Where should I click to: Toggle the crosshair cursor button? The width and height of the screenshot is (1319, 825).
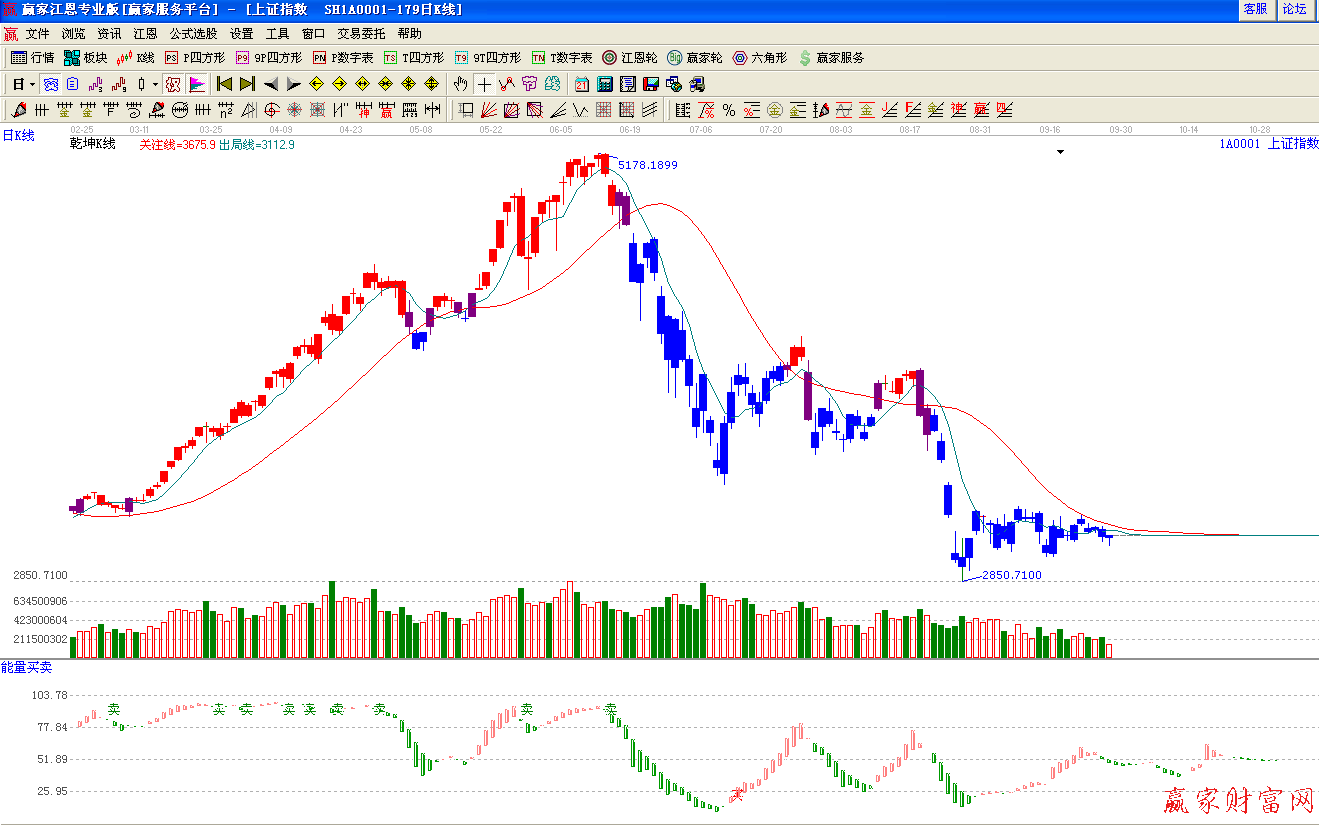[x=484, y=84]
